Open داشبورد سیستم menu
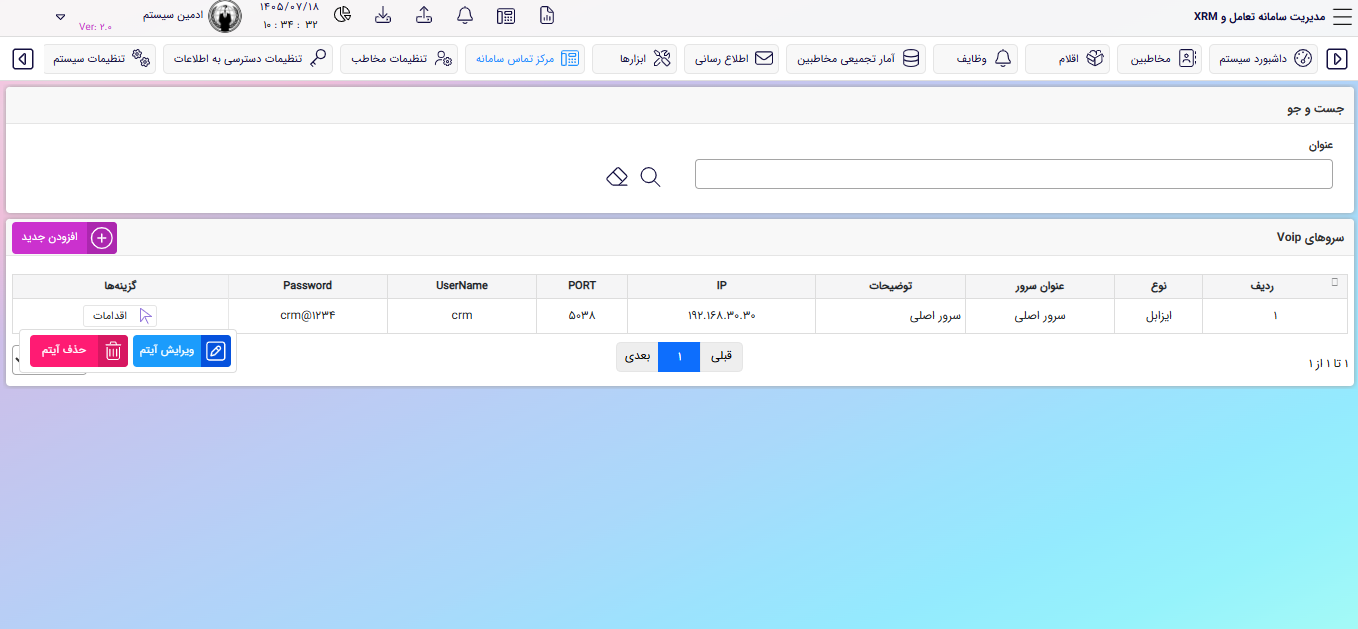1358x629 pixels. click(1263, 59)
